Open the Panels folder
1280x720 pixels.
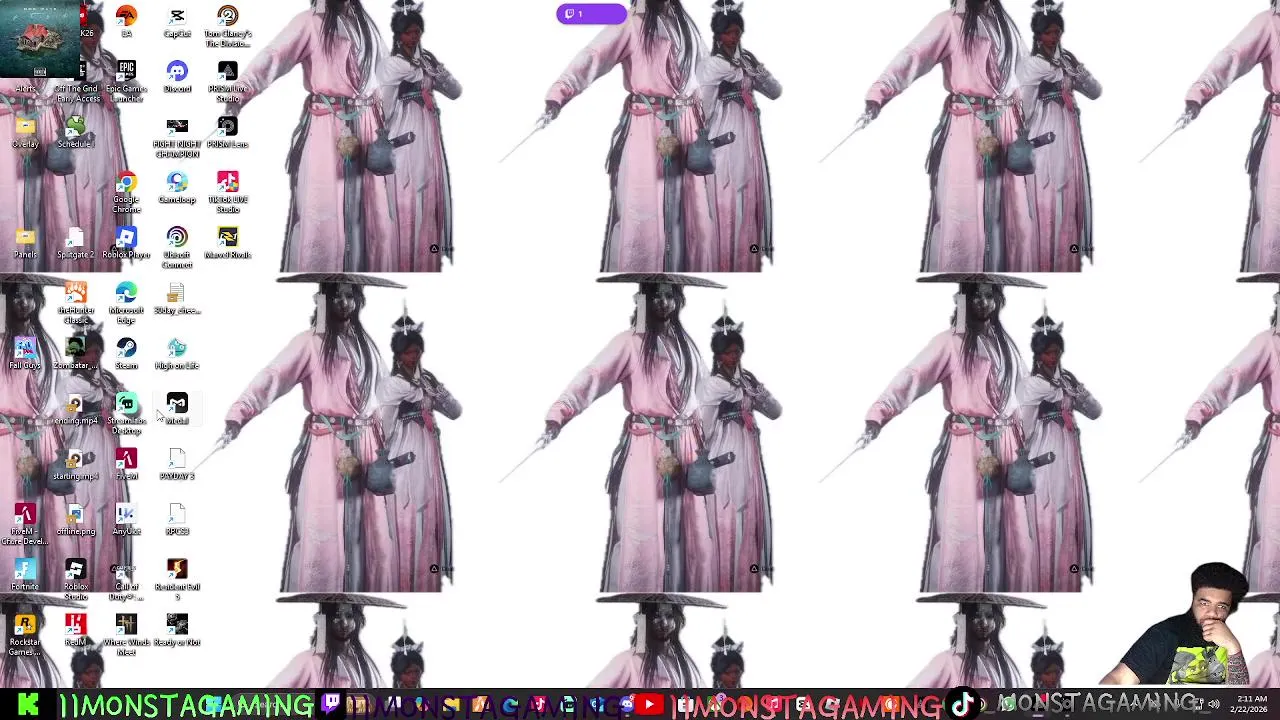click(25, 243)
